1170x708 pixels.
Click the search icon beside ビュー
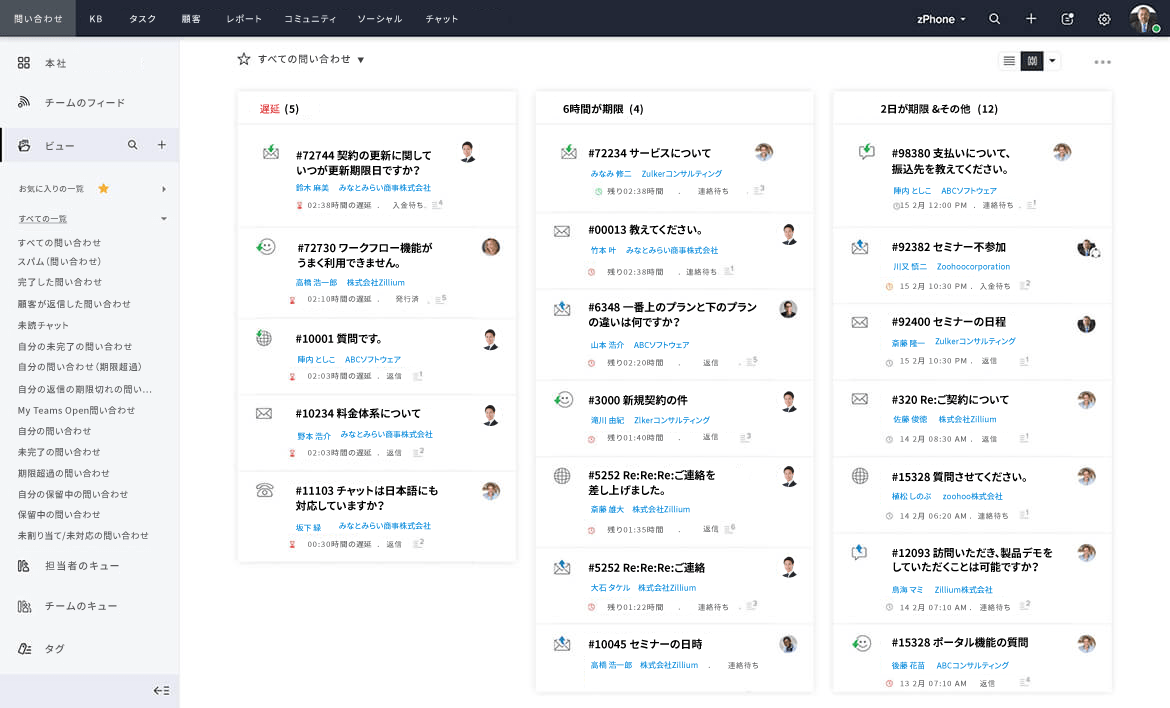click(132, 146)
